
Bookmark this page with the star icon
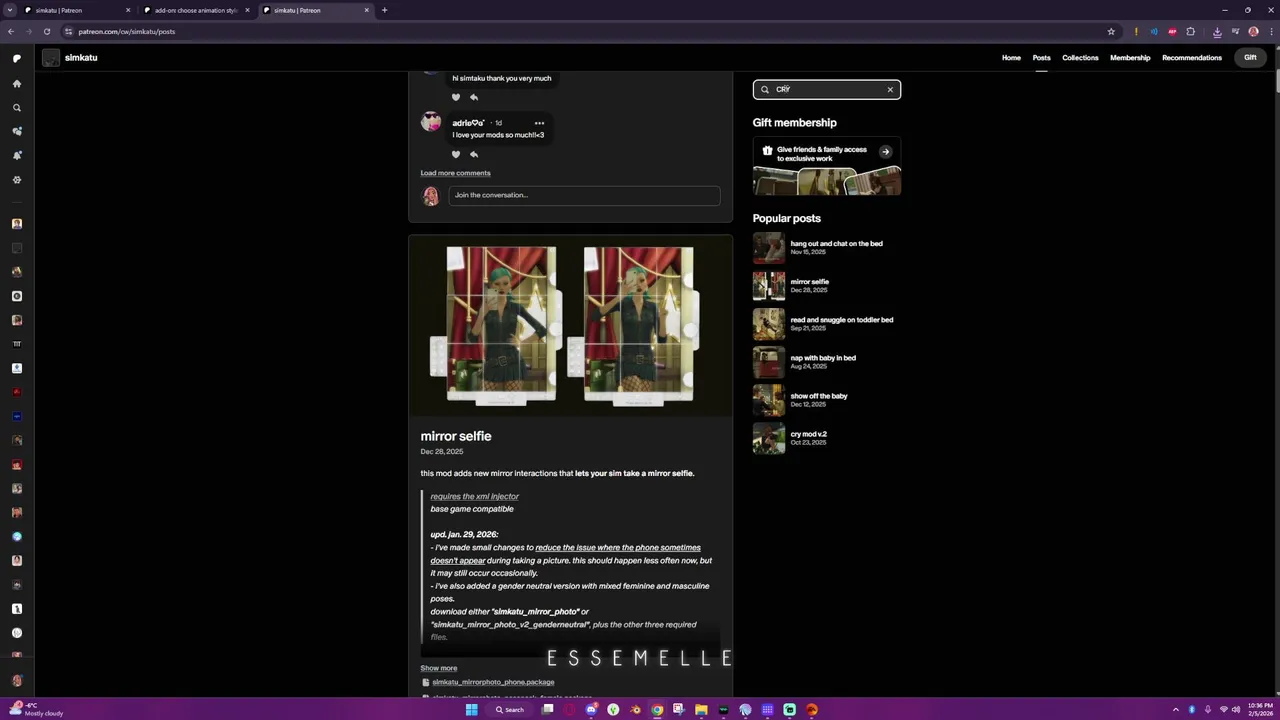coord(1111,31)
